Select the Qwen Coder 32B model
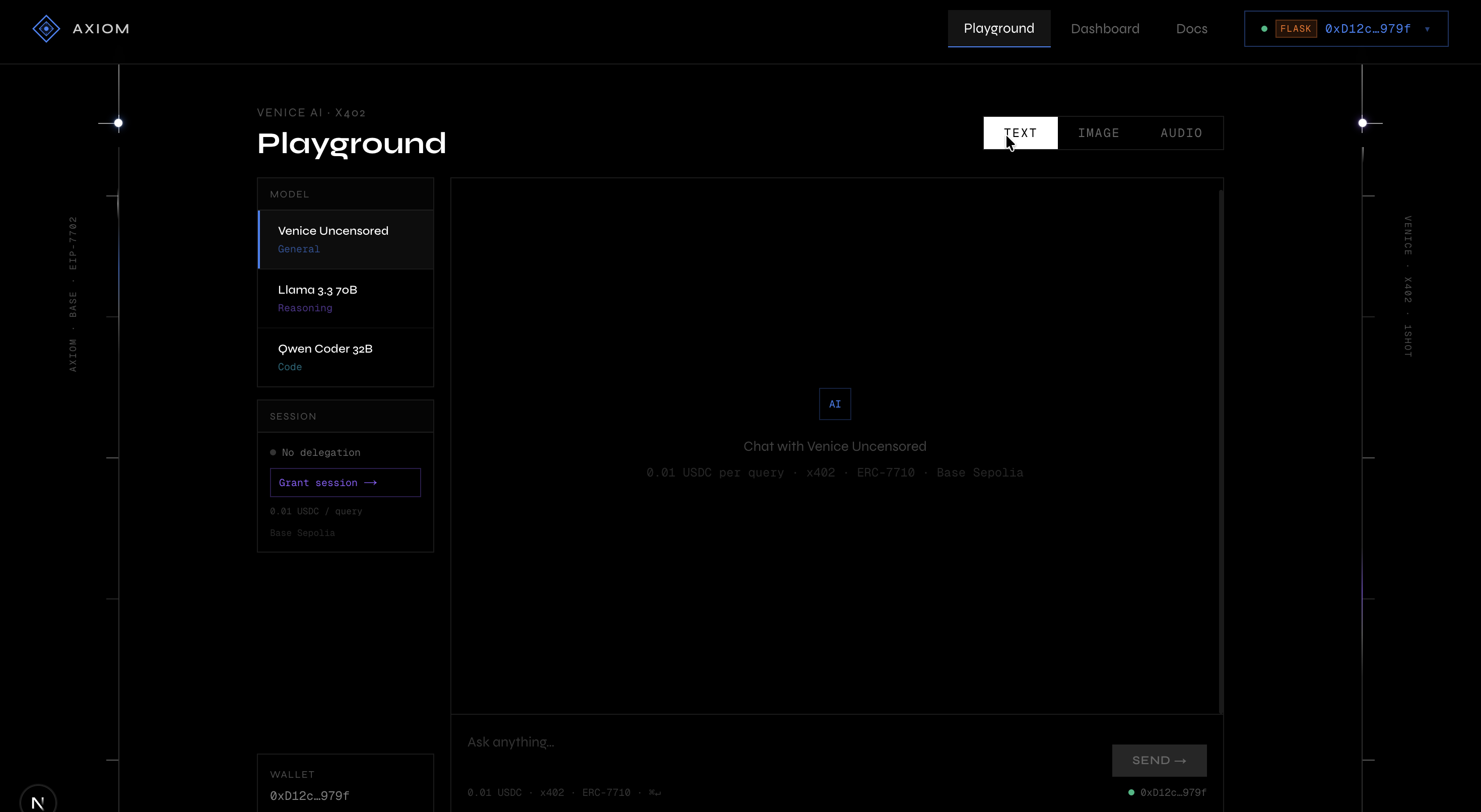The width and height of the screenshot is (1481, 812). (346, 357)
